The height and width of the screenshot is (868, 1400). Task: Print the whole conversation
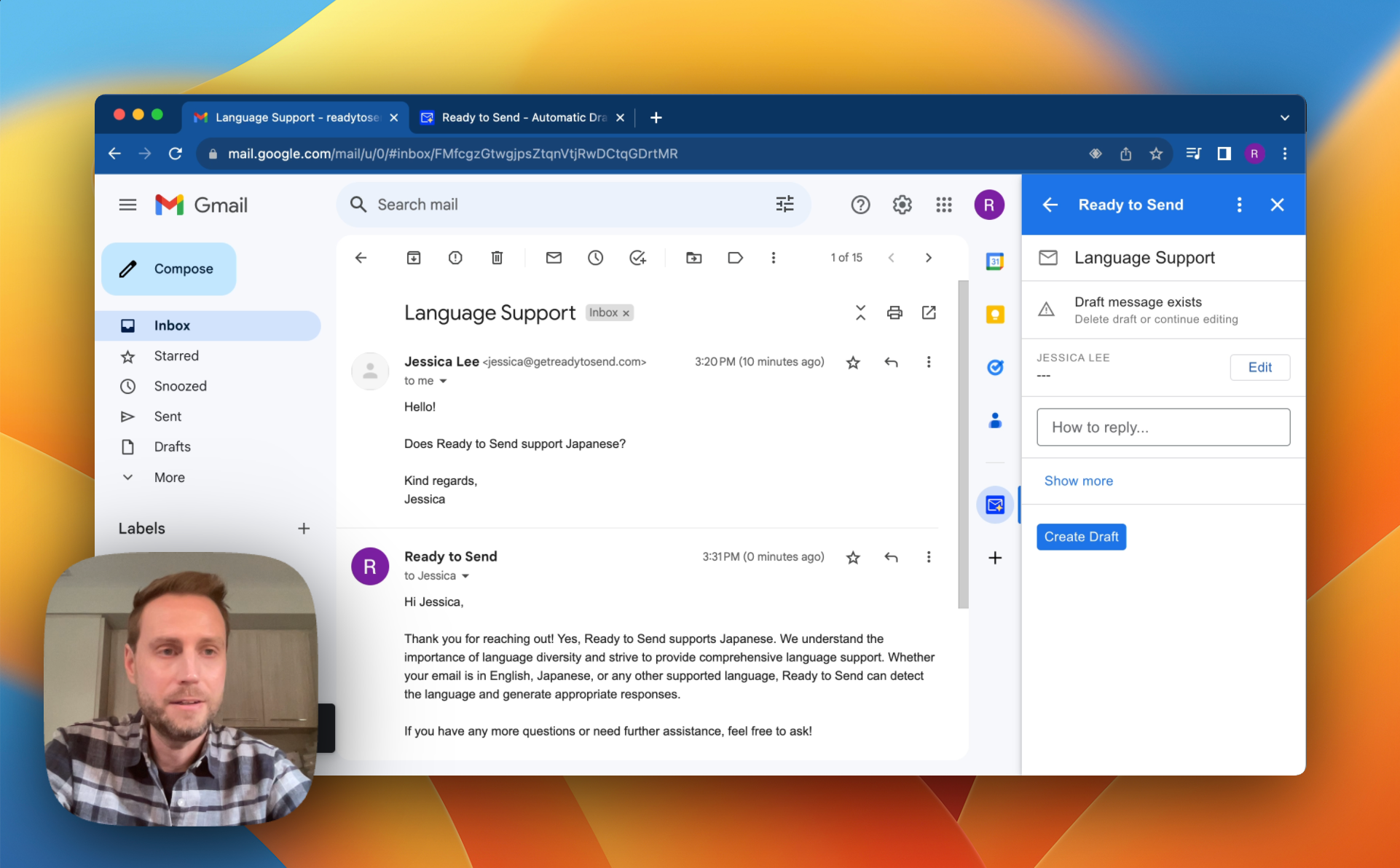(894, 312)
